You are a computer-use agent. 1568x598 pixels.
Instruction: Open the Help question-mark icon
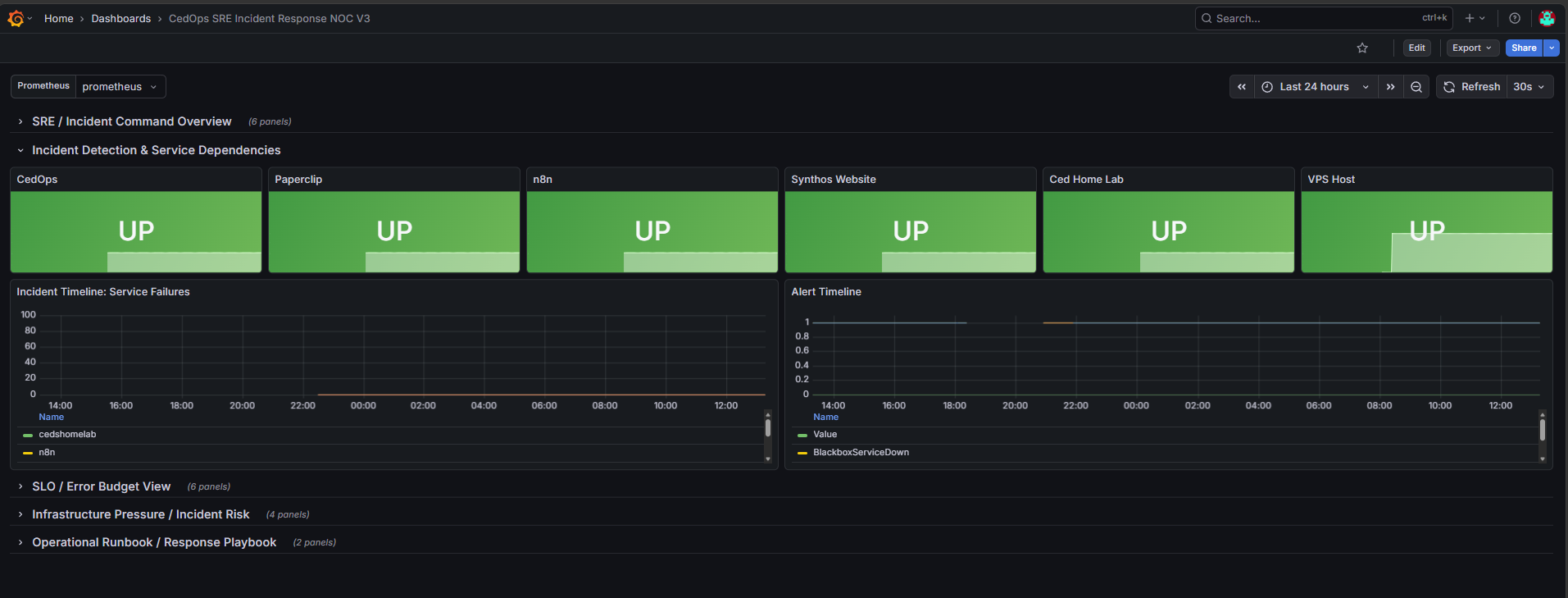(1515, 18)
